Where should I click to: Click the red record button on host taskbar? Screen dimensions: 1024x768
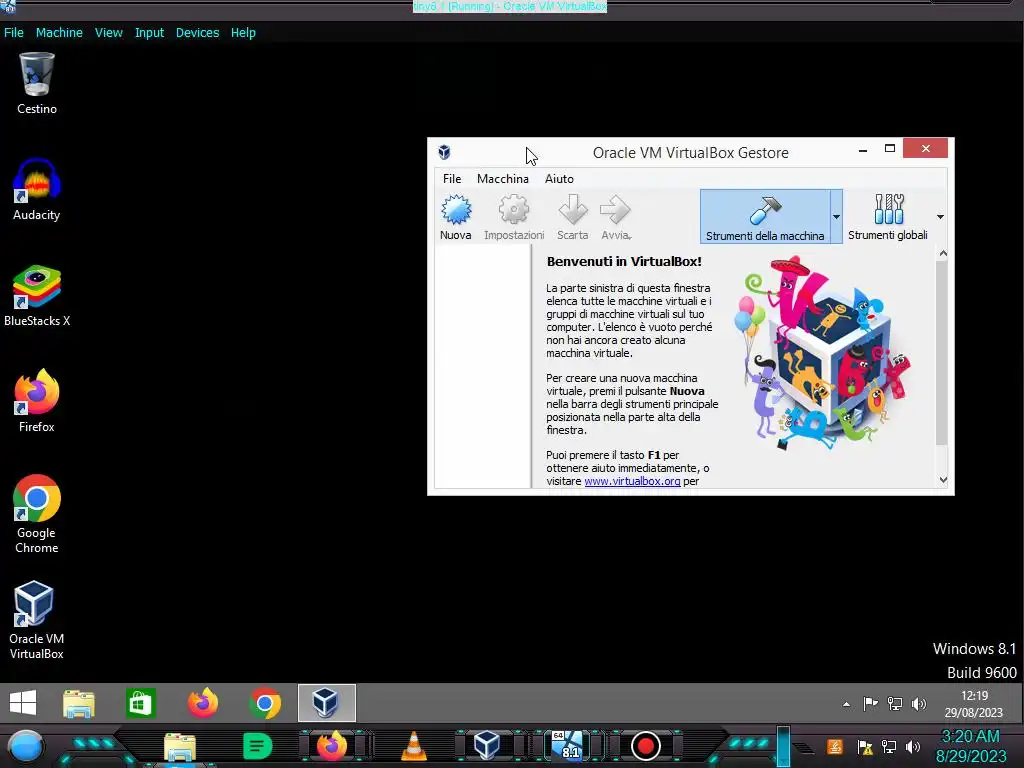(645, 746)
